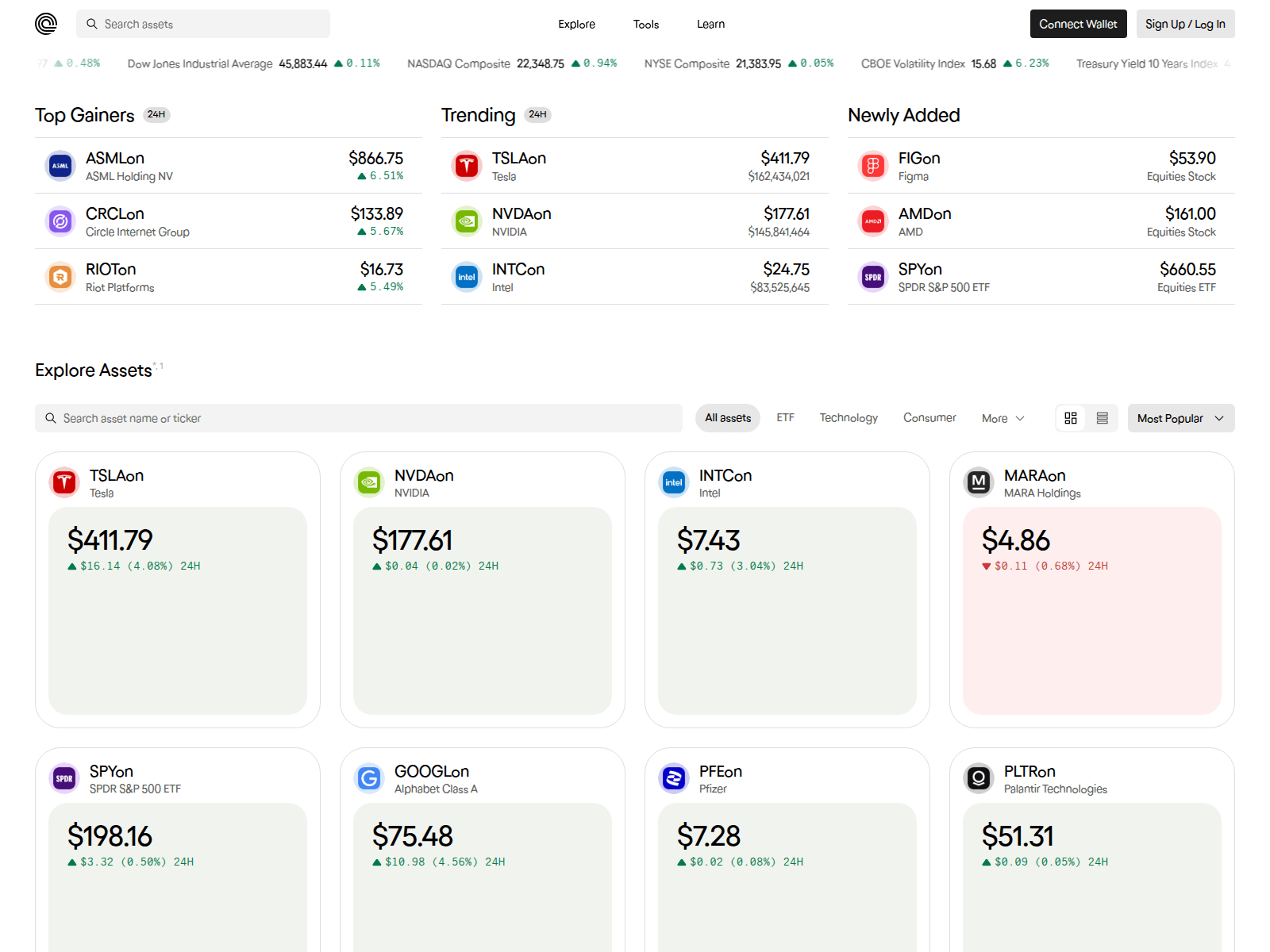The width and height of the screenshot is (1270, 952).
Task: Click the 24H badge next to Trending
Action: pos(537,114)
